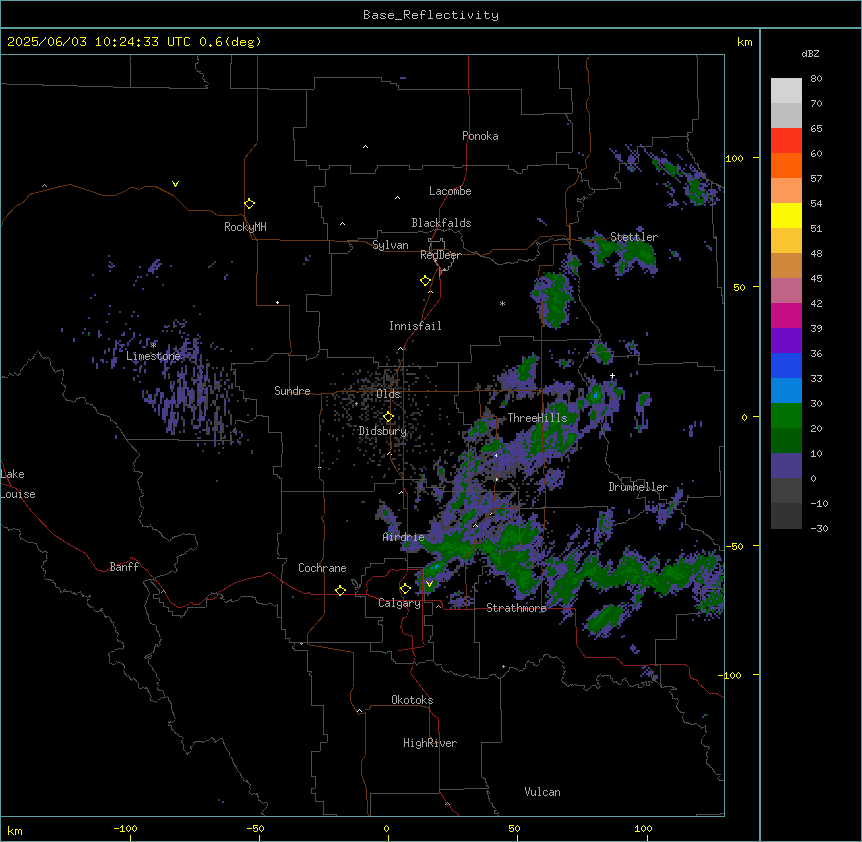Click the legend value 45 label
This screenshot has height=842, width=862.
click(816, 279)
